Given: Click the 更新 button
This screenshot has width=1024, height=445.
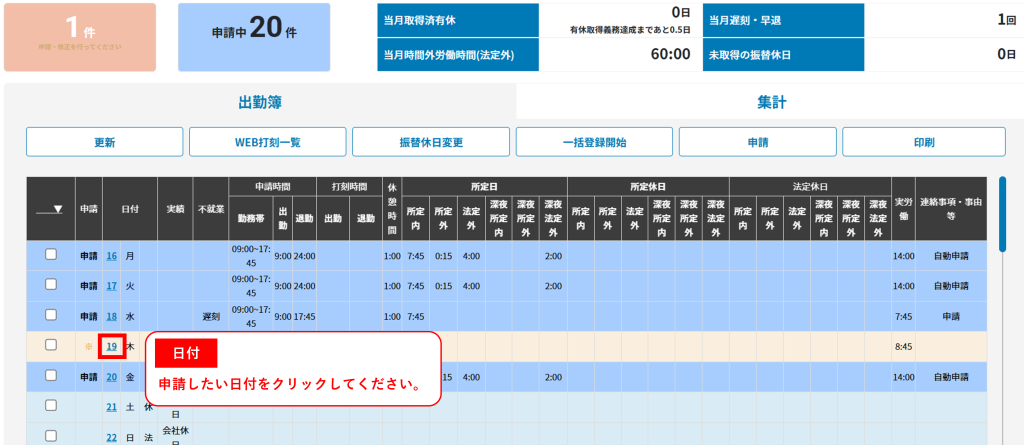Looking at the screenshot, I should 104,142.
